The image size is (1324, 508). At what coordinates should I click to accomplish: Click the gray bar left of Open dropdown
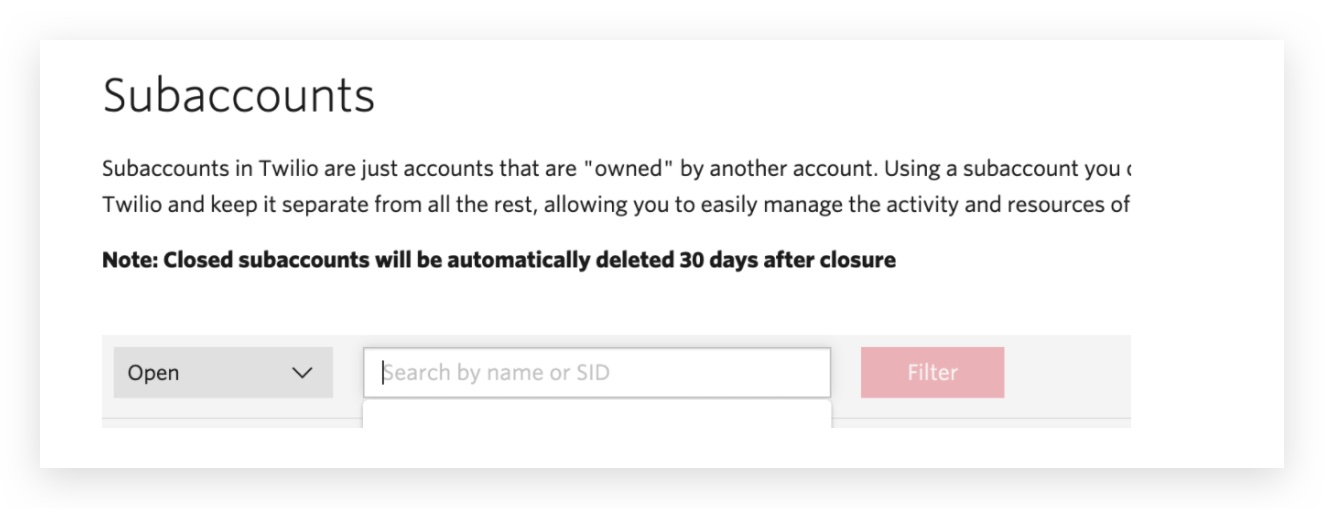(x=108, y=373)
